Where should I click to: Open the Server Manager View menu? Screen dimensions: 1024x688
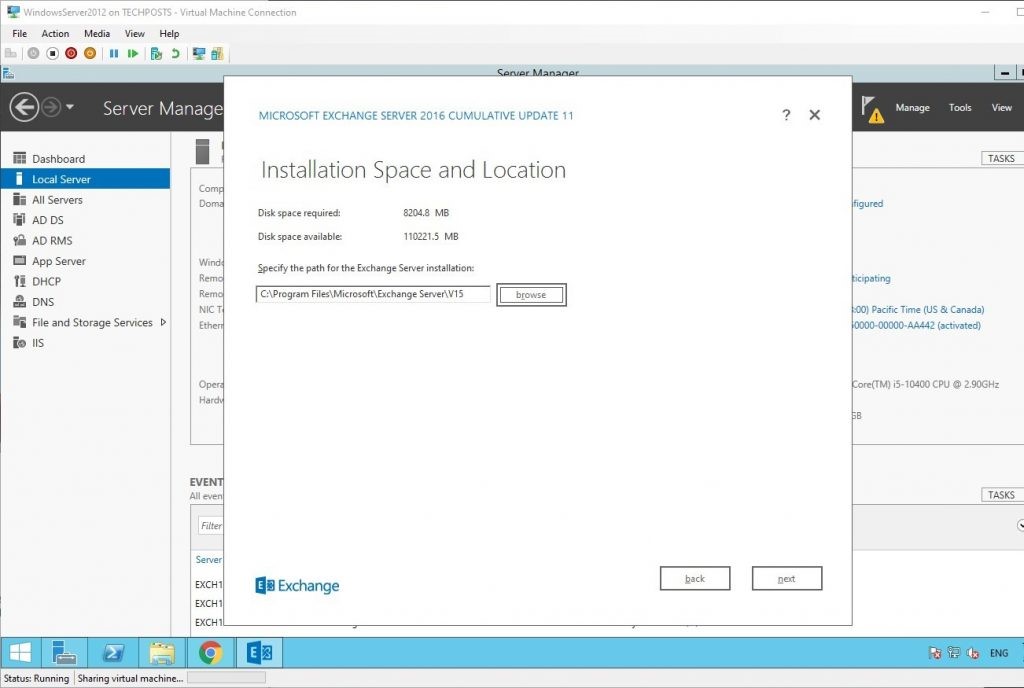[x=1001, y=108]
